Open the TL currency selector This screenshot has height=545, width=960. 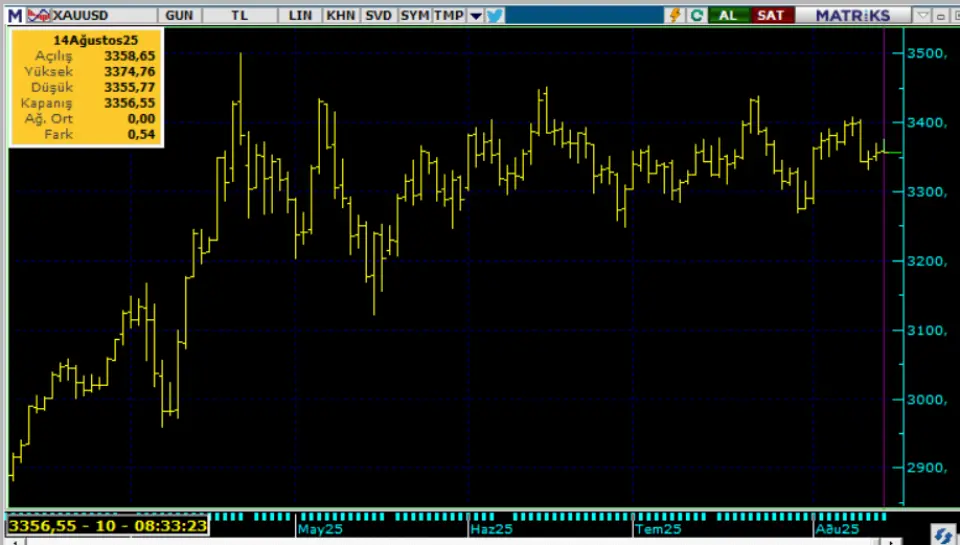coord(239,15)
